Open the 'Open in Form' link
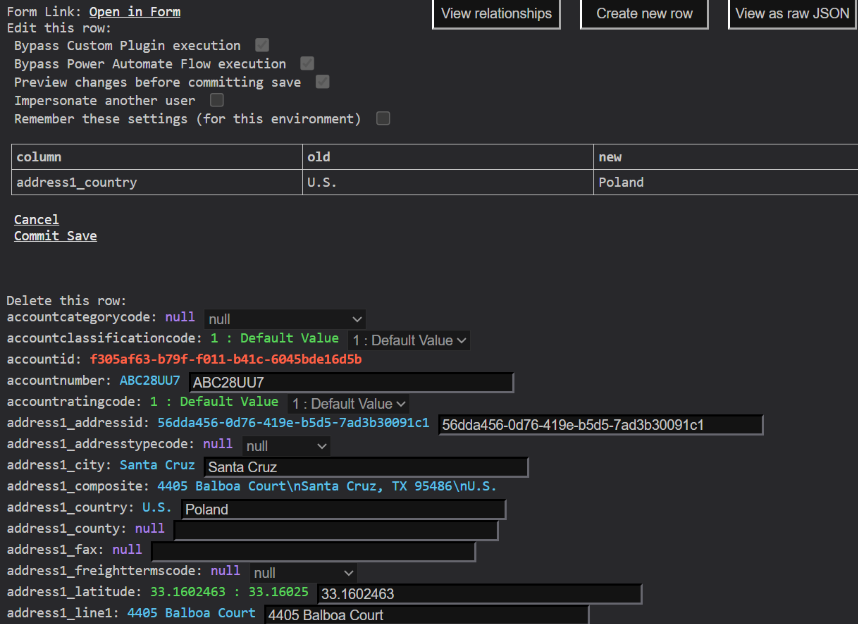858x624 pixels. pos(134,12)
